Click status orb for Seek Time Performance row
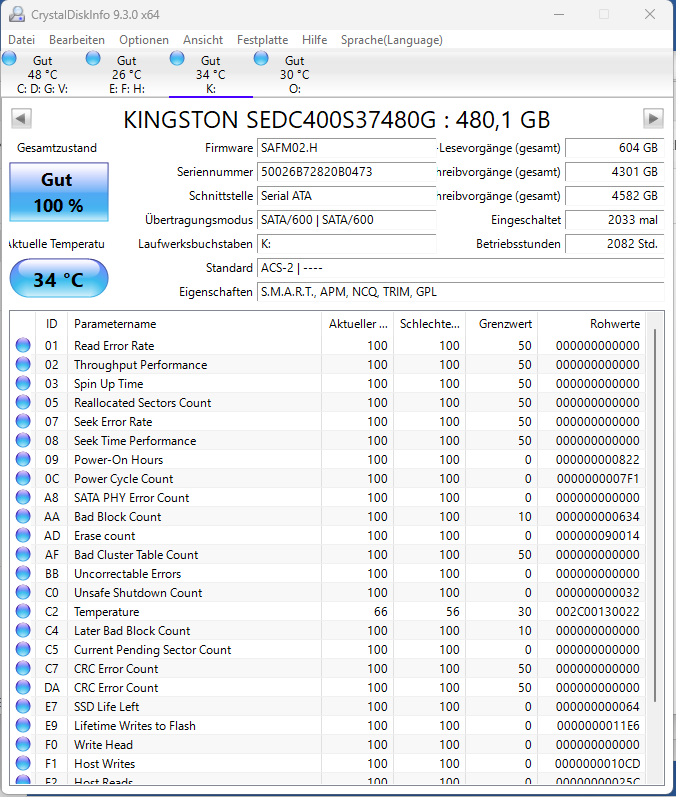The width and height of the screenshot is (676, 797). [x=23, y=440]
